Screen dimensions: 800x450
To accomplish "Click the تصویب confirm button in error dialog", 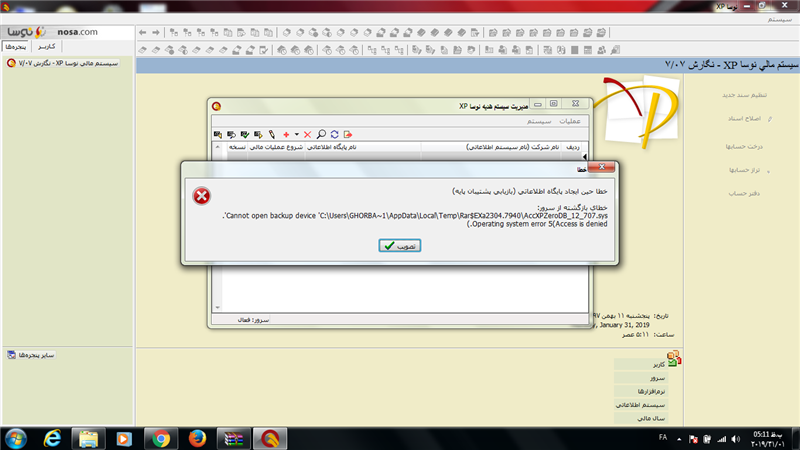I will point(399,245).
